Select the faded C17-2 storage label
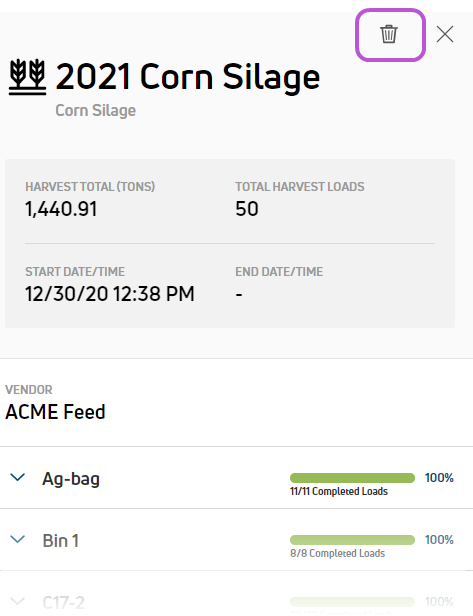 (63, 602)
